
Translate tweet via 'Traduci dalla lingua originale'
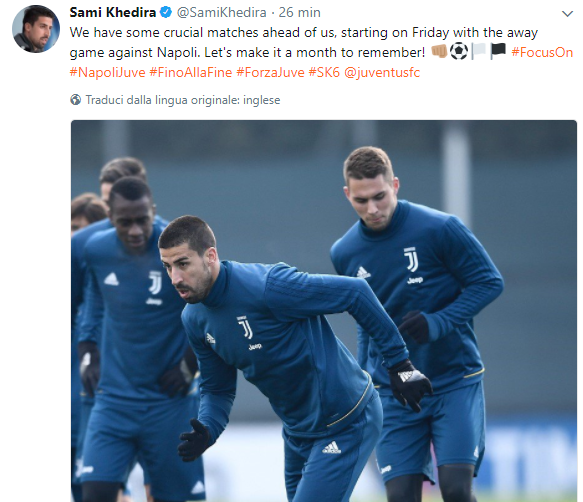point(183,100)
